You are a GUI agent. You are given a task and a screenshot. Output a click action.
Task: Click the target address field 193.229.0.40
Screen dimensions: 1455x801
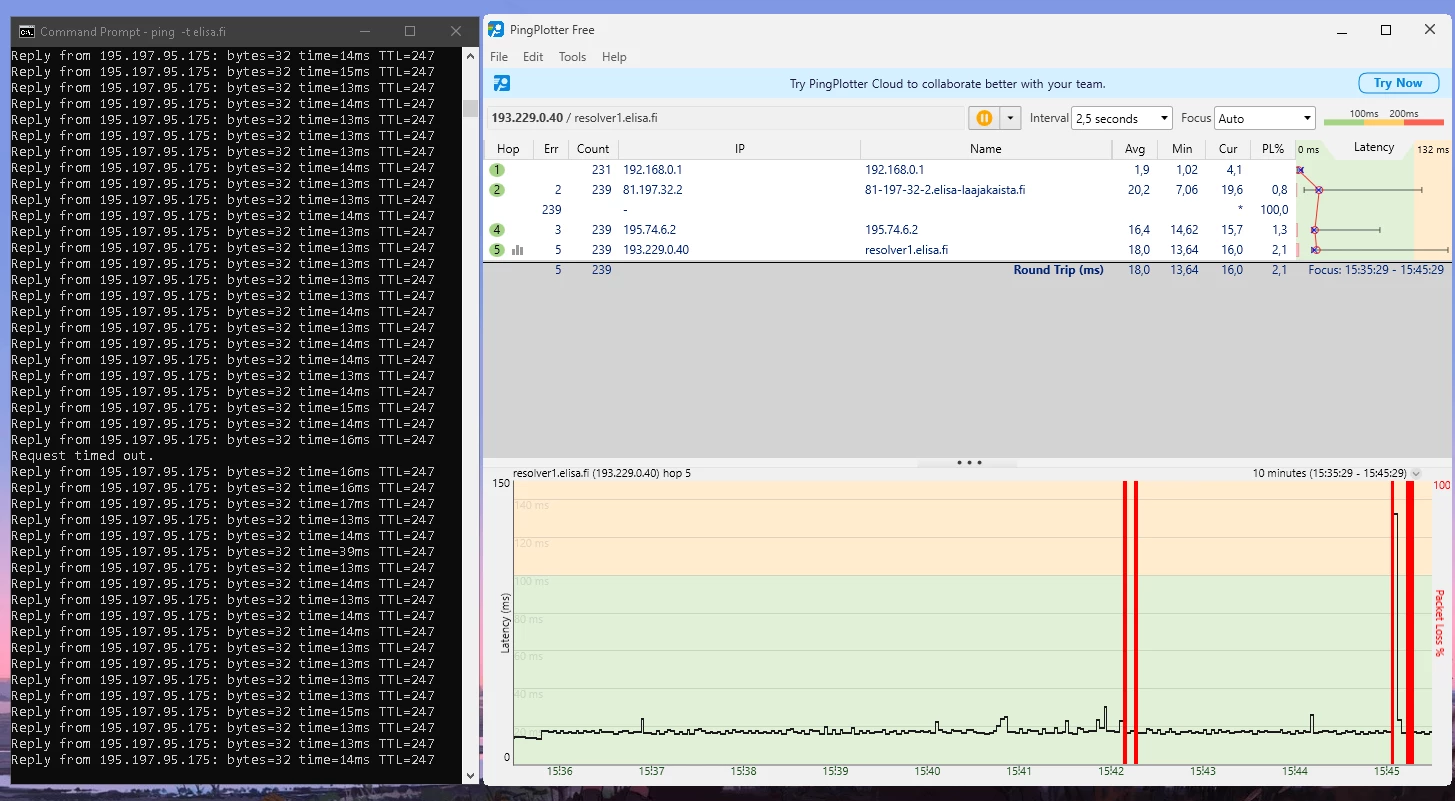(x=725, y=118)
